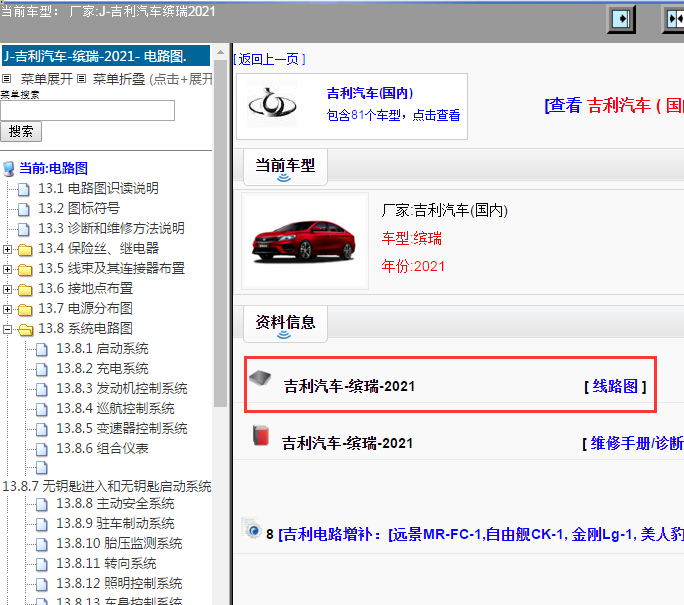Expand the 13.7 电源分布图 node
The height and width of the screenshot is (605, 684).
point(7,310)
